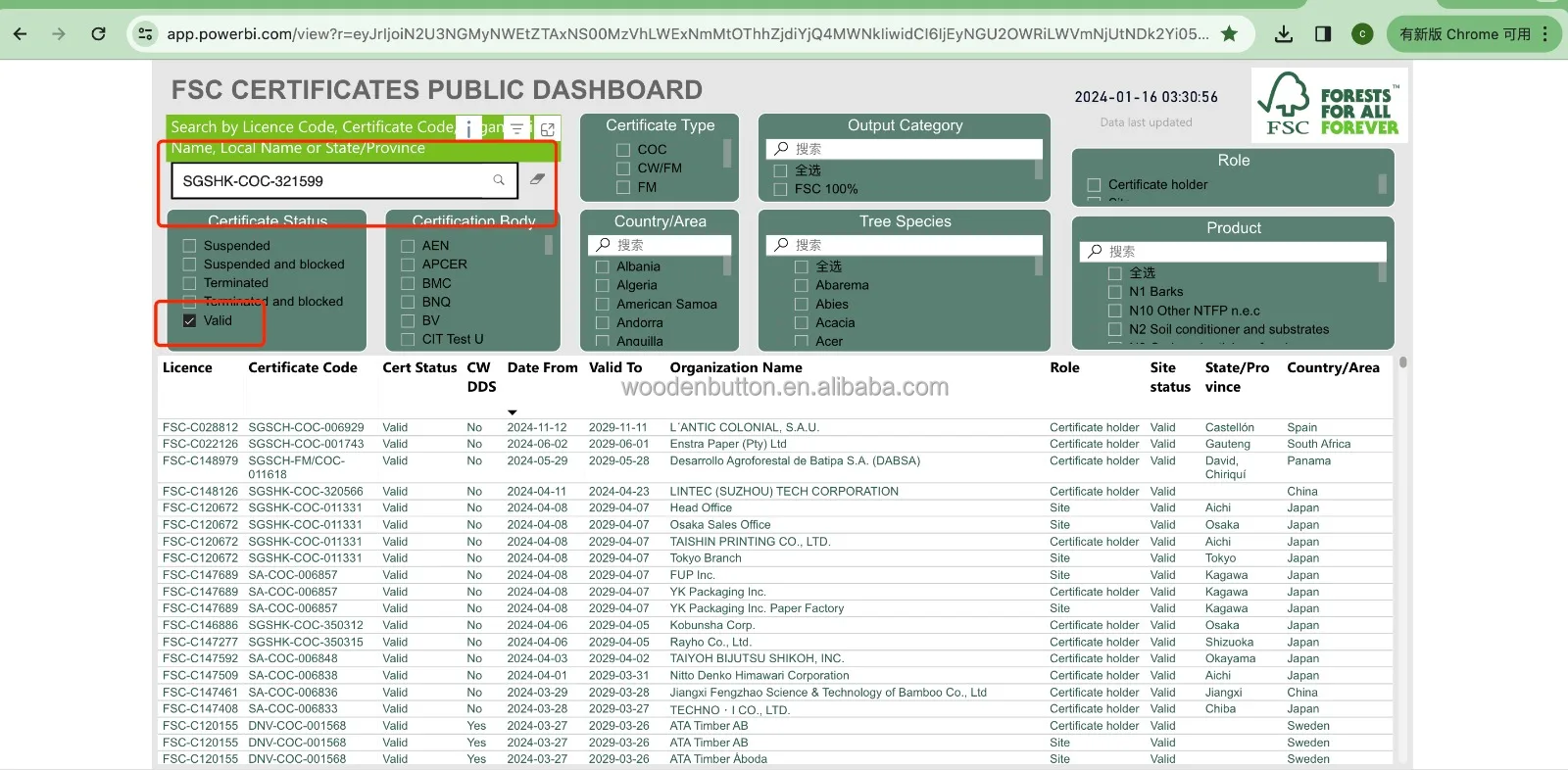Click the info icon on search visual
1568x770 pixels.
click(468, 128)
